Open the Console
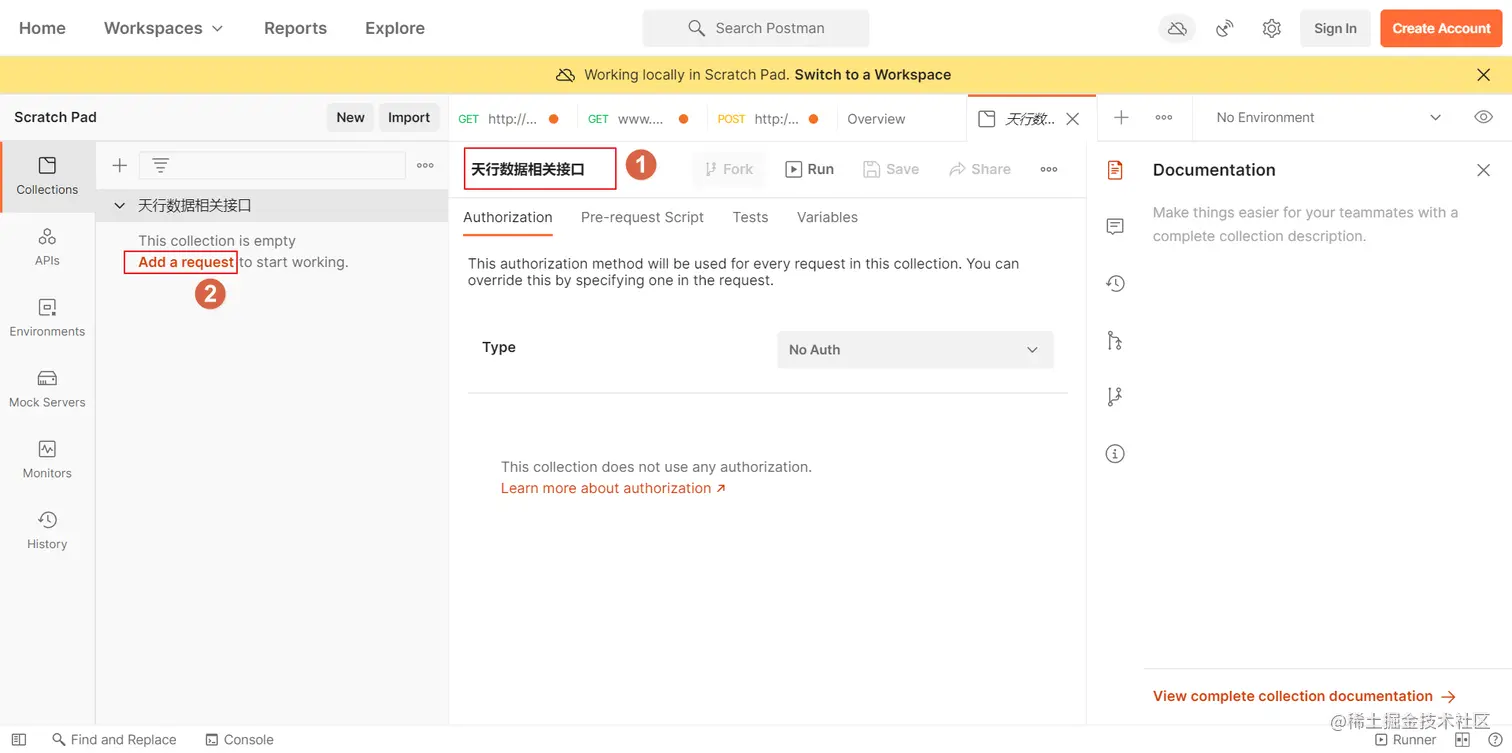This screenshot has width=1512, height=753. tap(239, 740)
